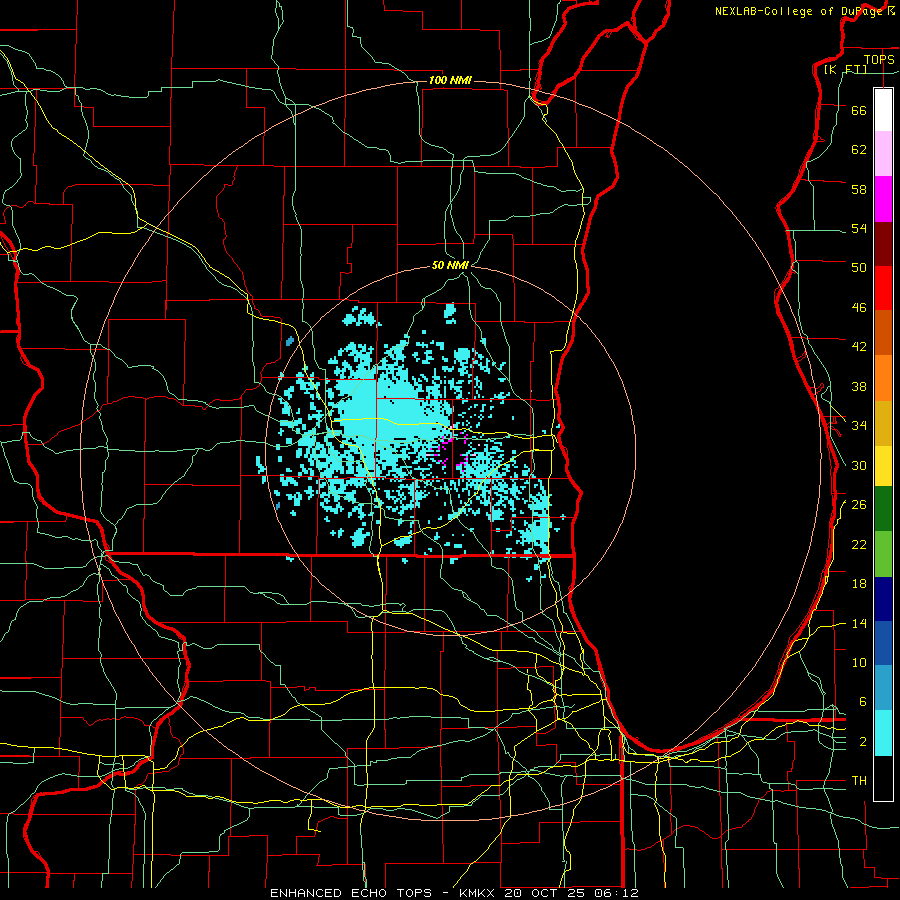
Task: Click the legend value '50'
Action: 859,268
